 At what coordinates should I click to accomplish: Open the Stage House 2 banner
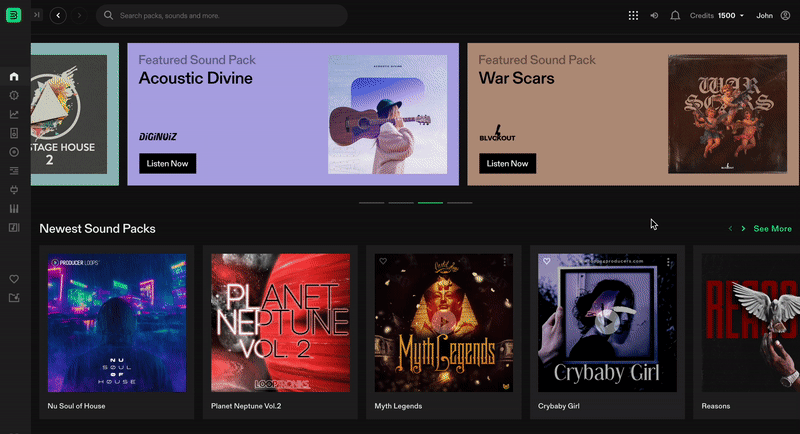[x=74, y=114]
